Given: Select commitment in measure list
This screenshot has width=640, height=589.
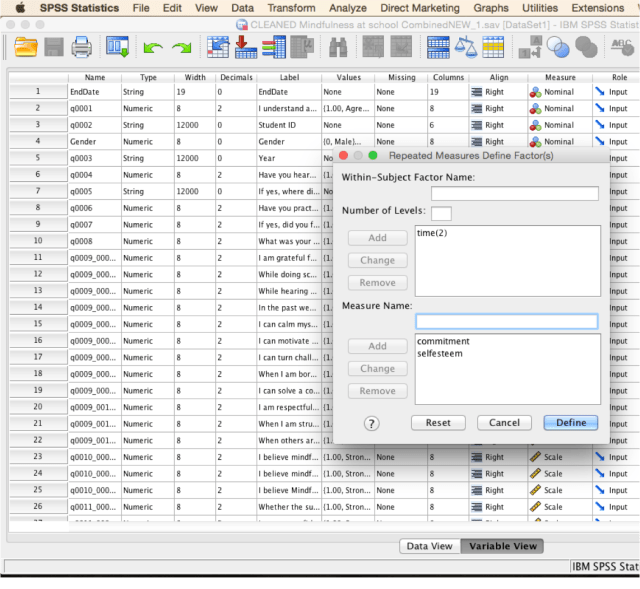Looking at the screenshot, I should pyautogui.click(x=443, y=341).
